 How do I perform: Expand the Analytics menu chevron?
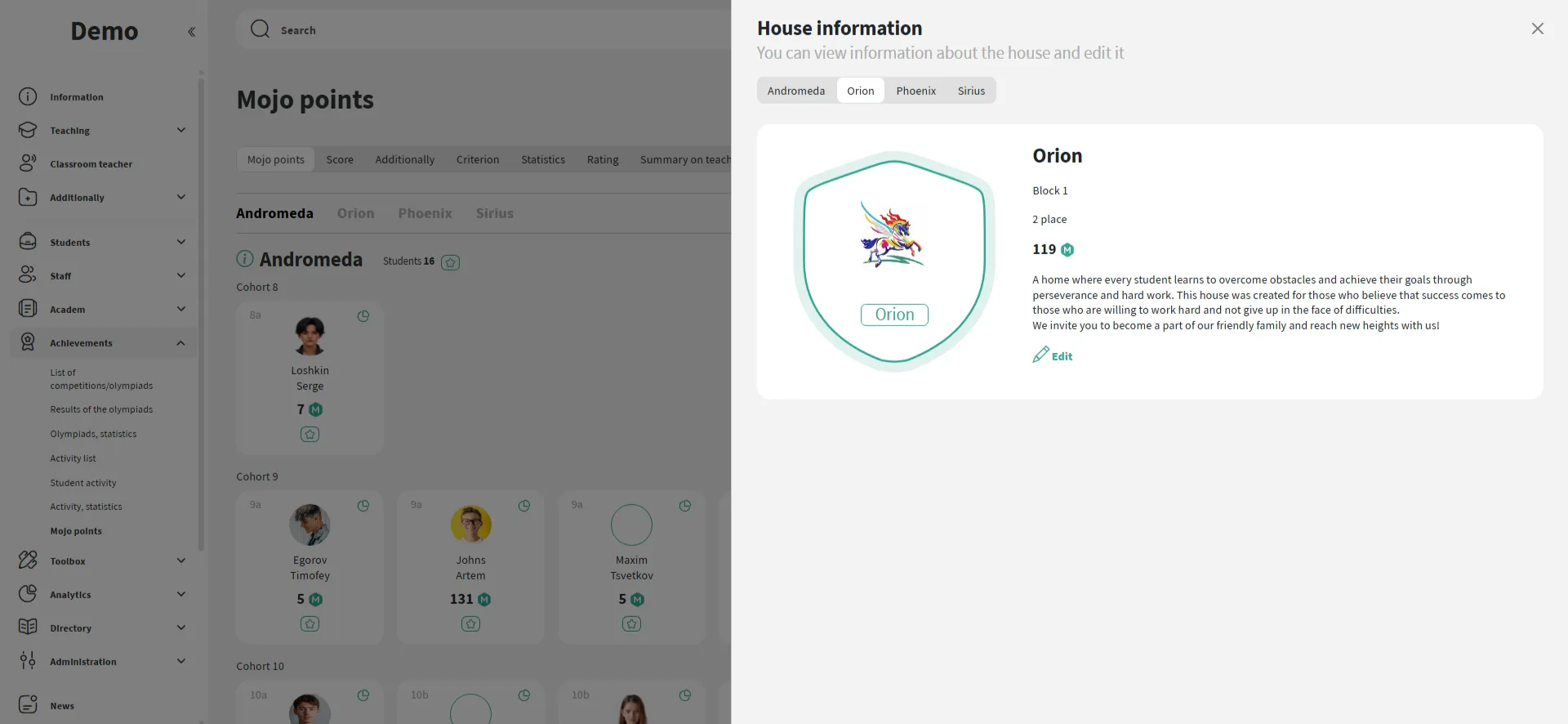tap(181, 594)
